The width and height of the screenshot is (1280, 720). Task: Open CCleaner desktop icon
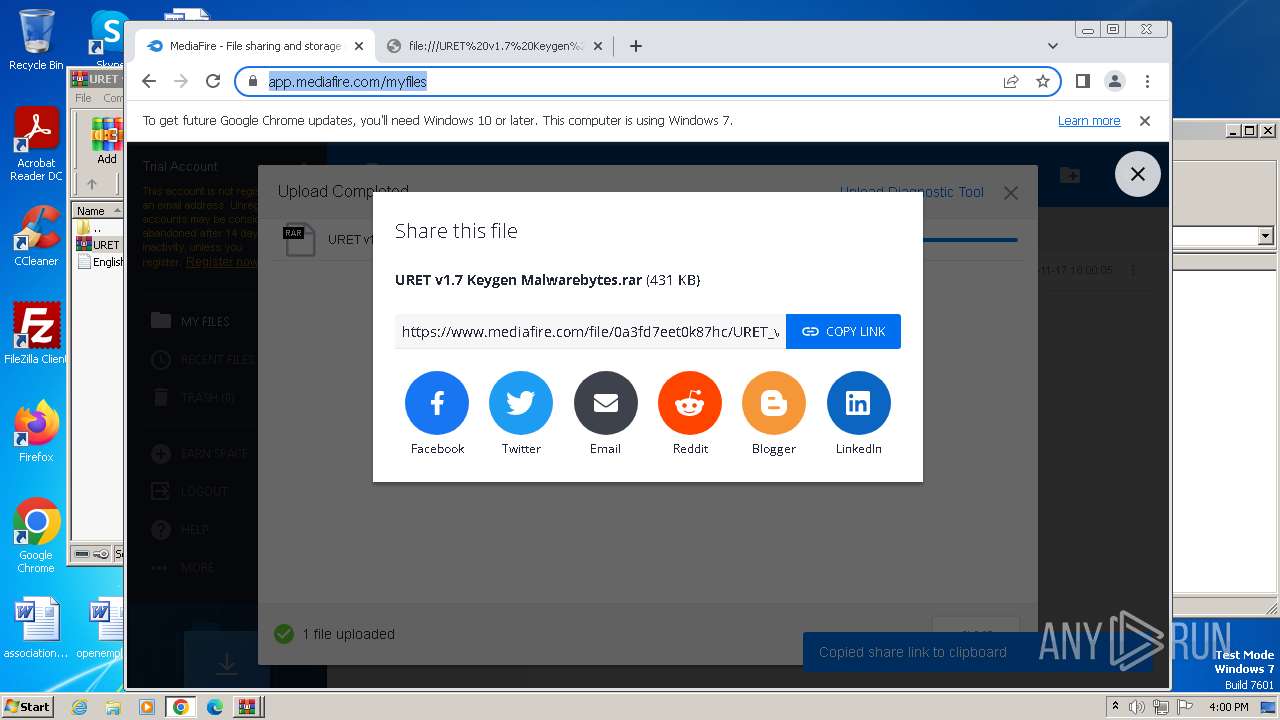click(x=36, y=237)
